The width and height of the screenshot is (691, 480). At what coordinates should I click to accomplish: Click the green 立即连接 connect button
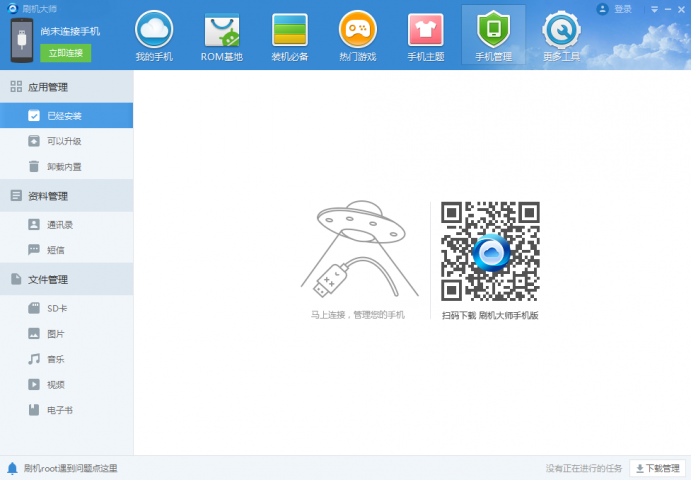pos(65,52)
